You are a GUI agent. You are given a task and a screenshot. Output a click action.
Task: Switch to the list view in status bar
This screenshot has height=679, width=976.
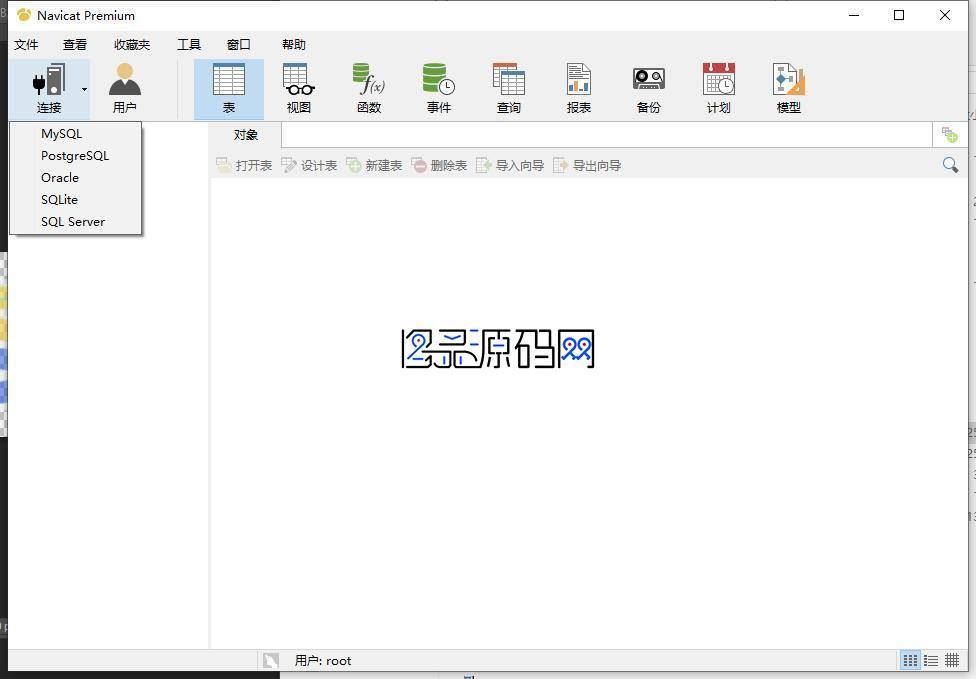pyautogui.click(x=931, y=660)
